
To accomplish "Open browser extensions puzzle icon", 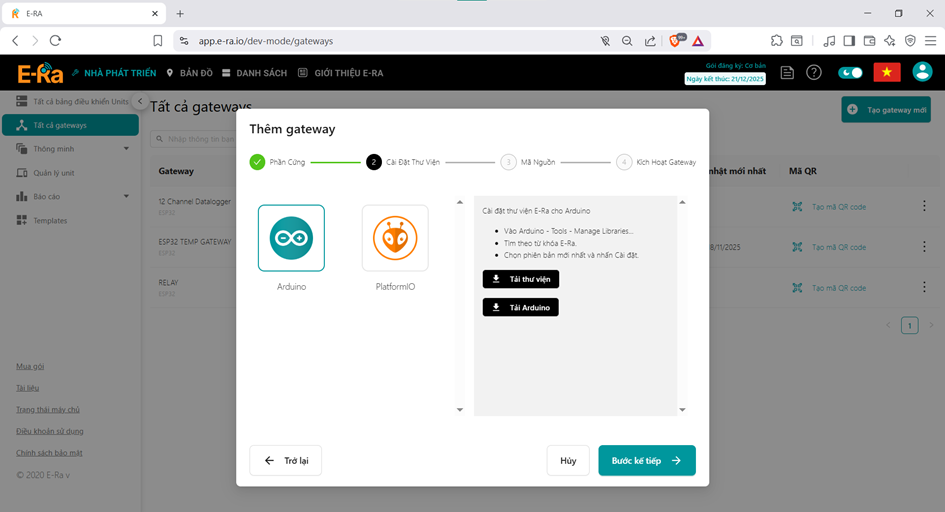I will (x=776, y=41).
